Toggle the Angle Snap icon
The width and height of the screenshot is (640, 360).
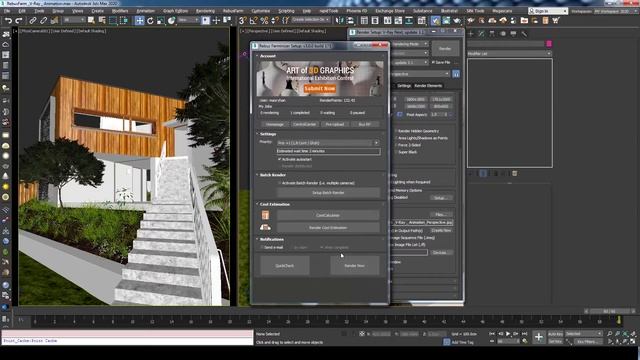point(253,20)
